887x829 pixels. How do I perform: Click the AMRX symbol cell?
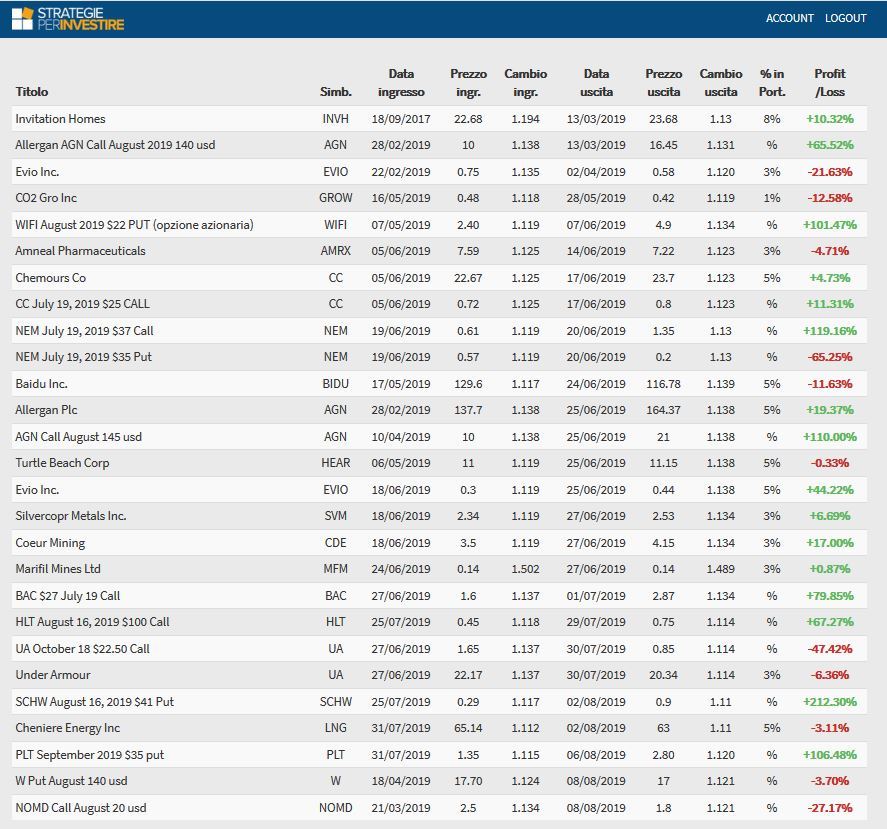point(335,251)
